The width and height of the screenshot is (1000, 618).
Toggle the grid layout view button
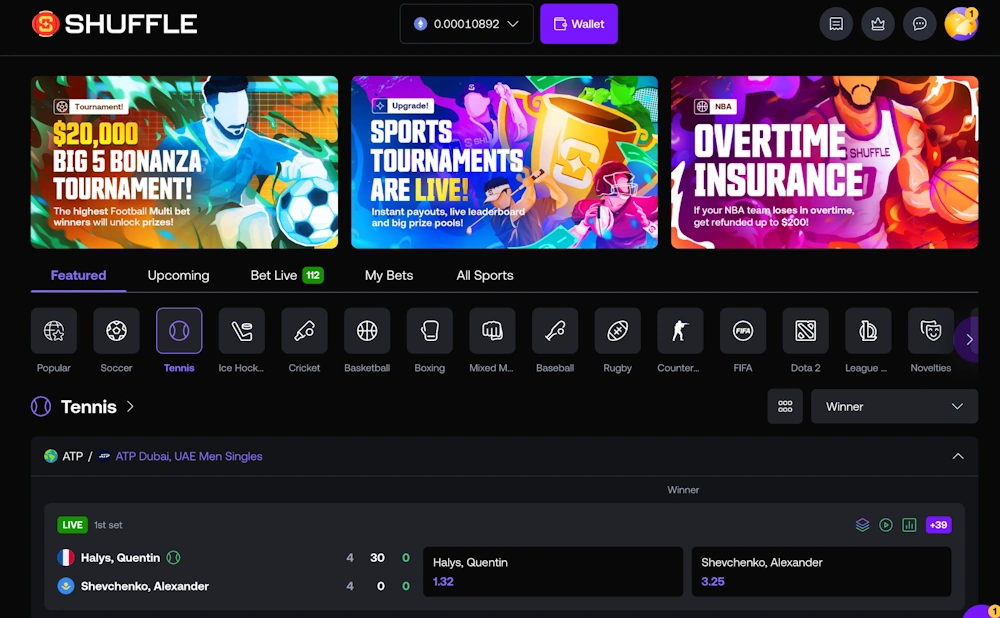[785, 407]
